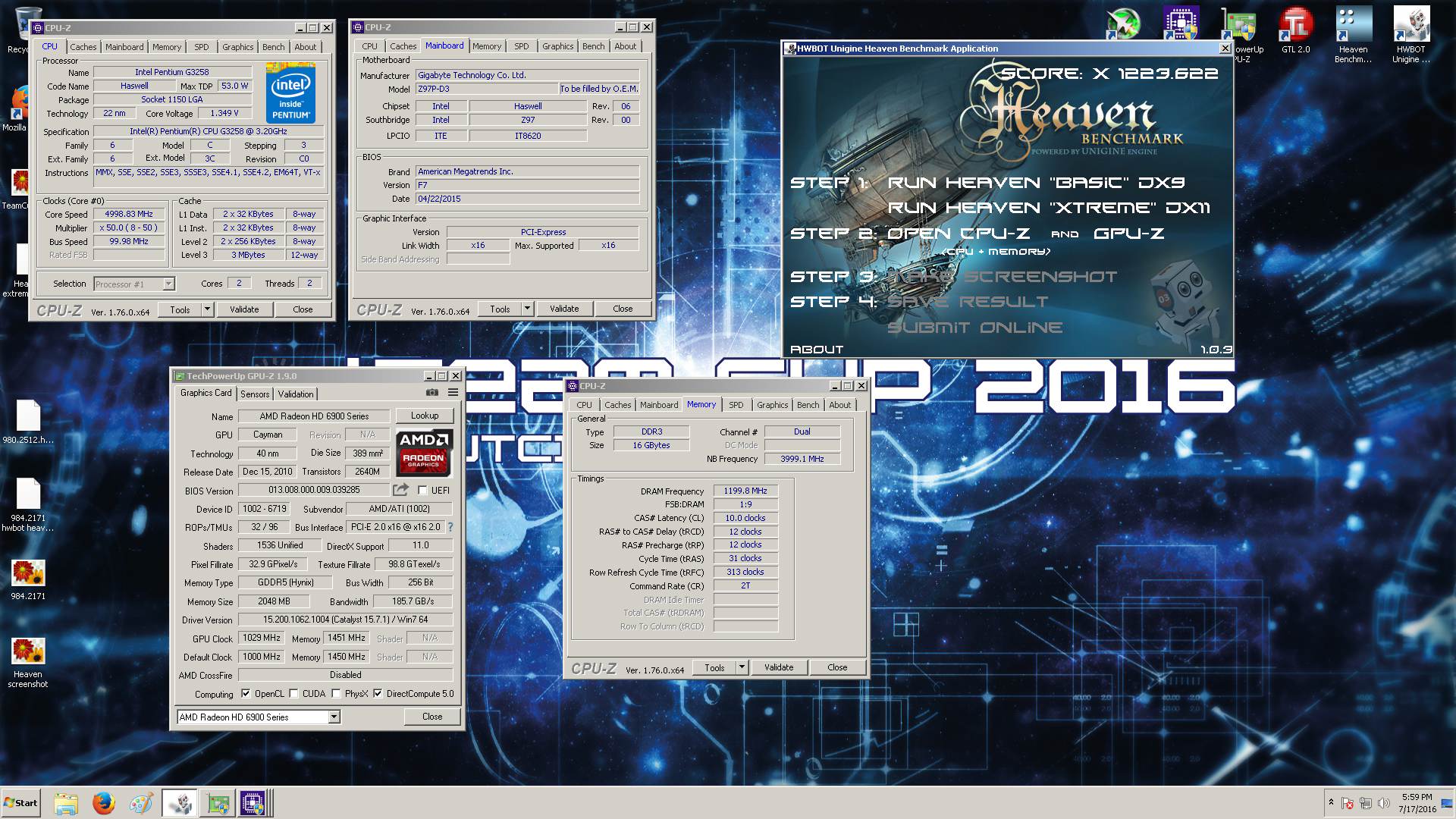Click GPU-Z green chip taskbar icon
Image resolution: width=1456 pixels, height=819 pixels.
pyautogui.click(x=218, y=803)
